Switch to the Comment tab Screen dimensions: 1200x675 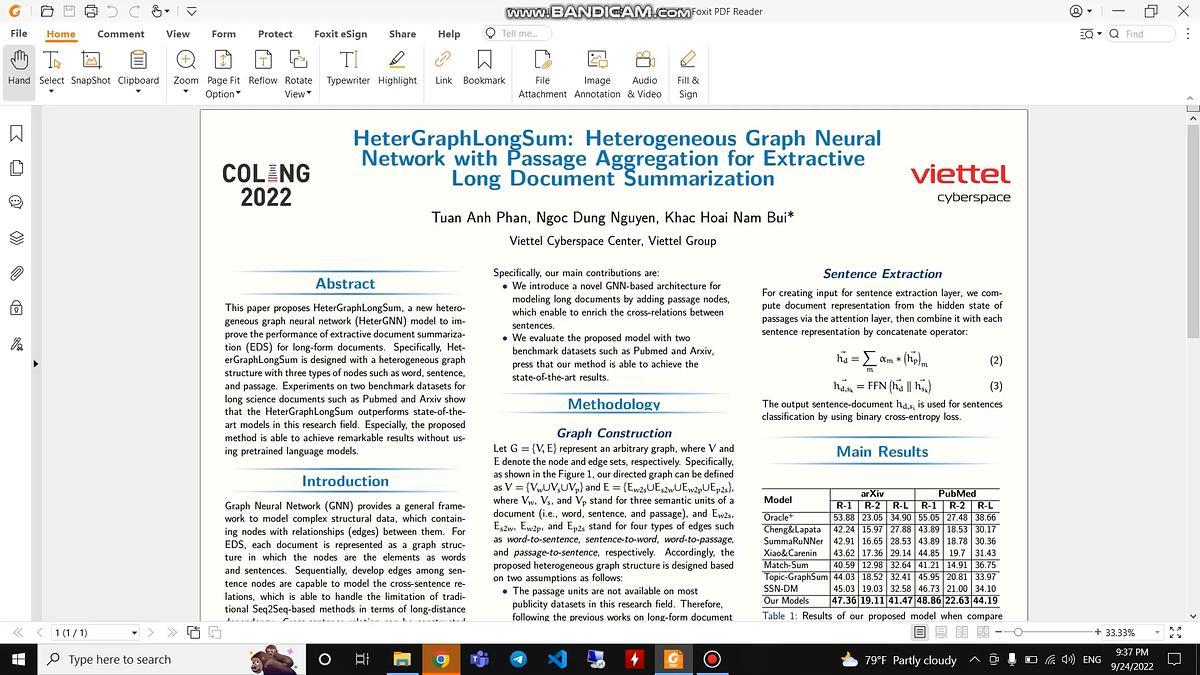pos(120,33)
